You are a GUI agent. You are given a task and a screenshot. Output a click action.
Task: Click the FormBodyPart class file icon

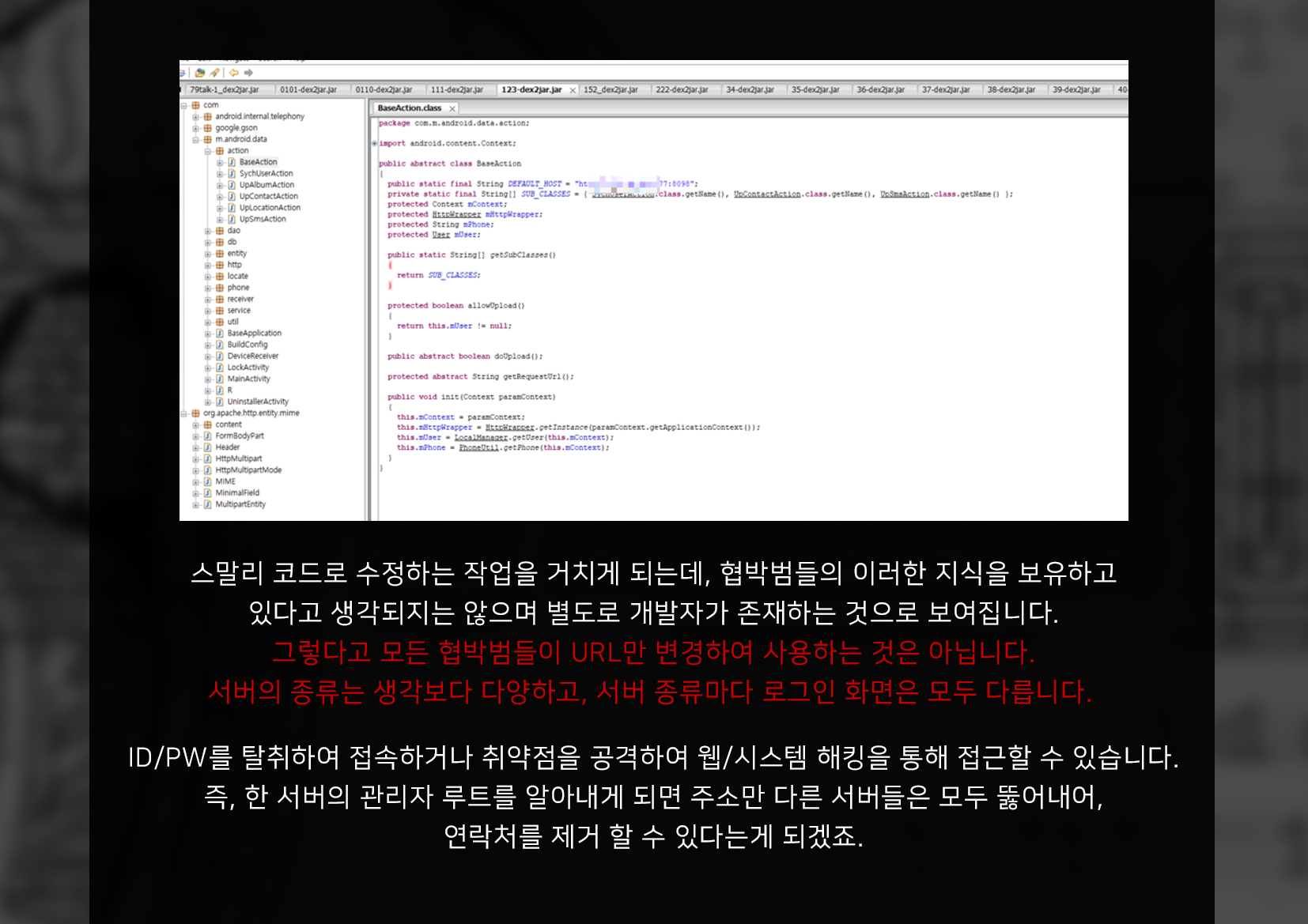tap(208, 436)
